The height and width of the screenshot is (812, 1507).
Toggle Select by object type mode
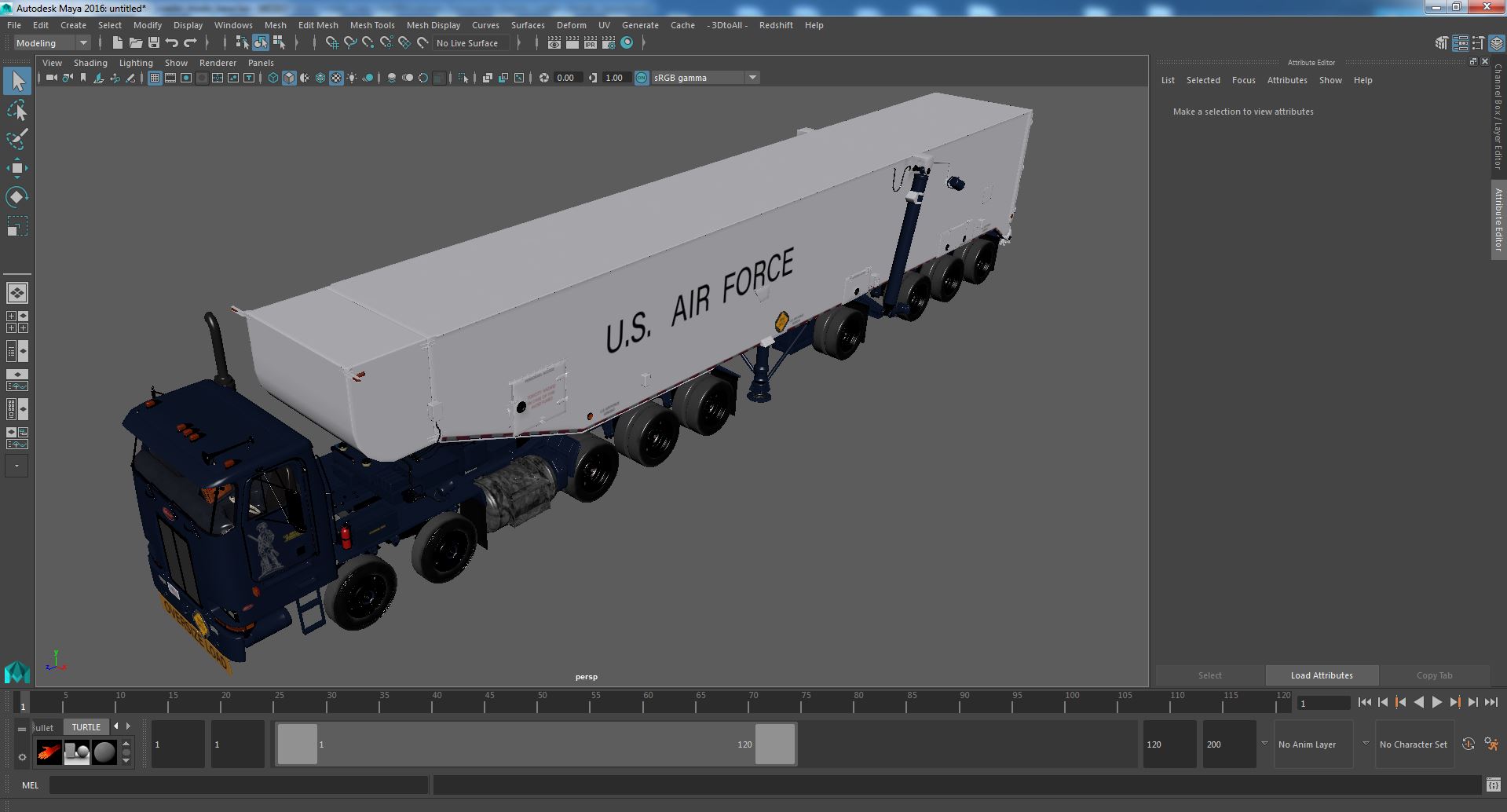(260, 43)
